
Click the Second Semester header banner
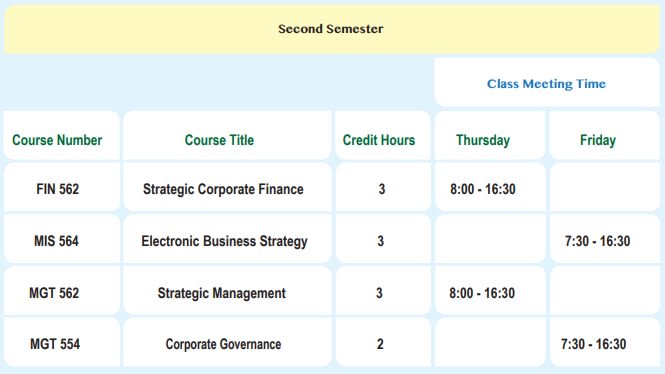tap(331, 29)
